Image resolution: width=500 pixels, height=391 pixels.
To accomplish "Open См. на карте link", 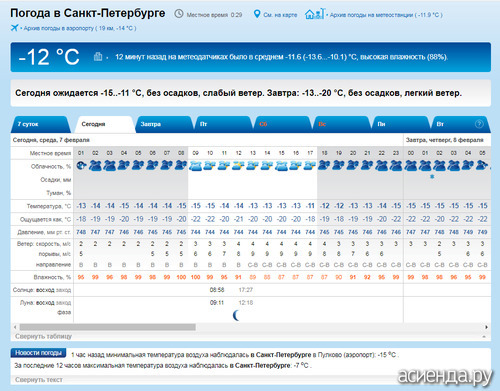I will click(280, 15).
